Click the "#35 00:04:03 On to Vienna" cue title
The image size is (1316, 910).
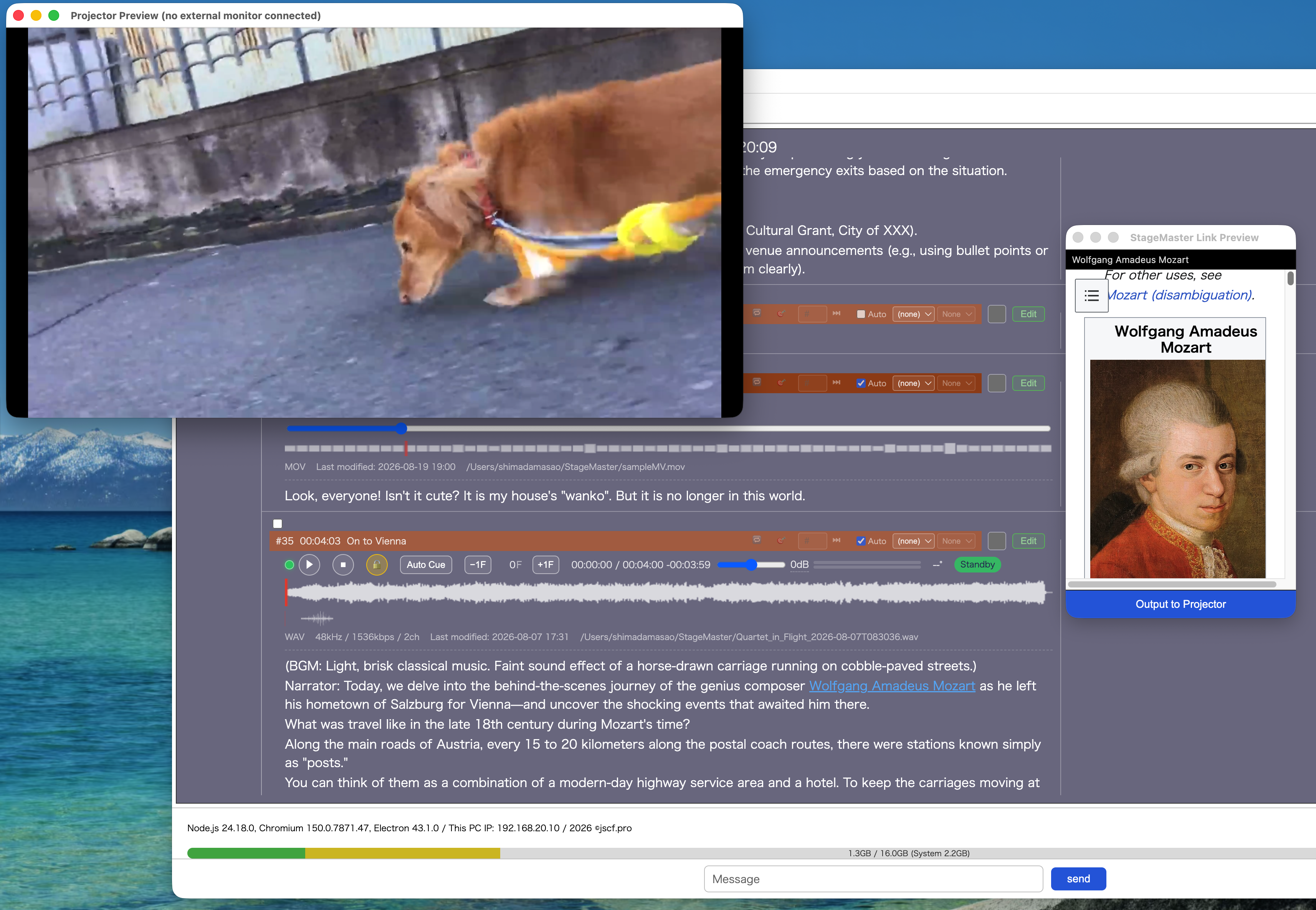pos(341,541)
